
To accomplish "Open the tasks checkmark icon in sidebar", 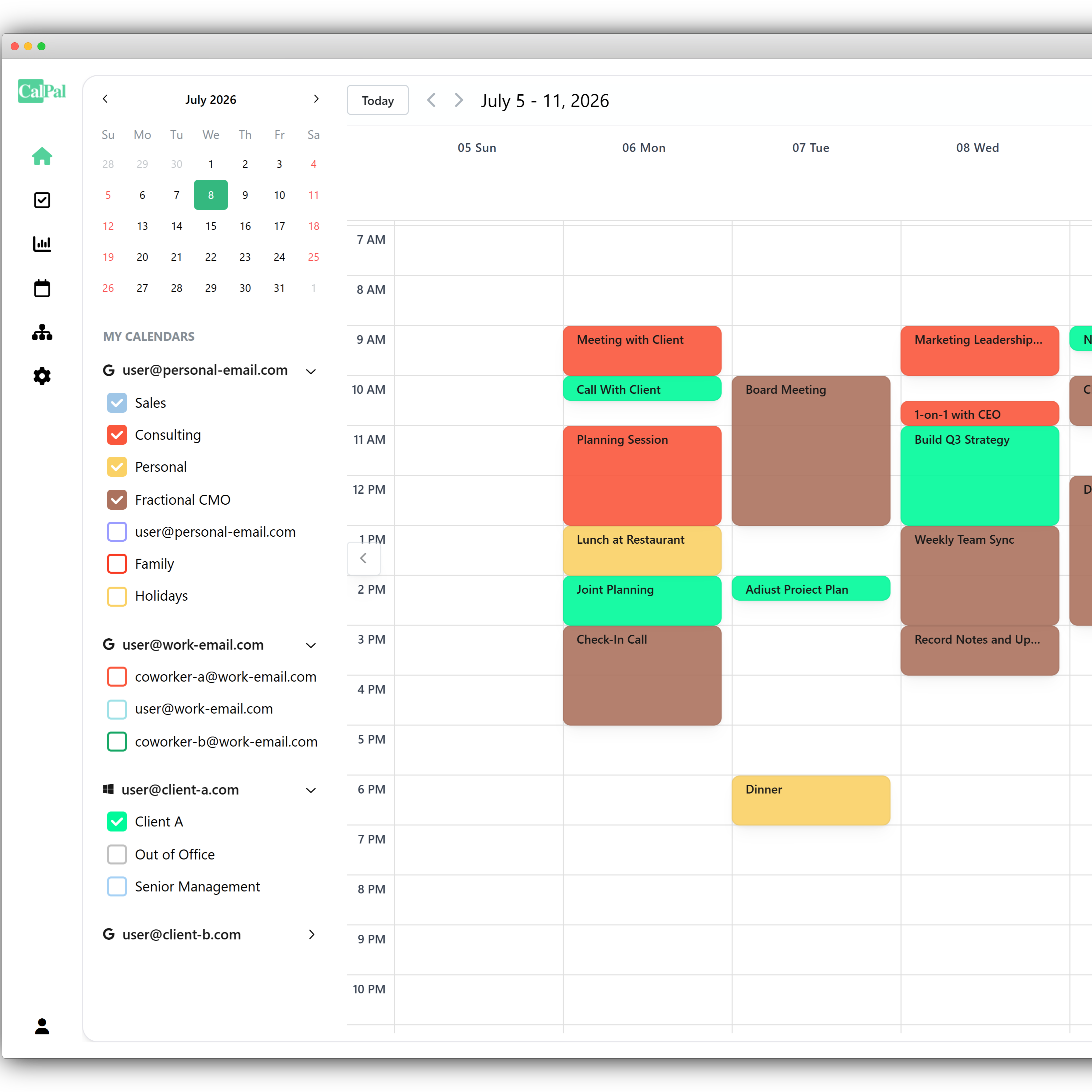I will coord(42,200).
